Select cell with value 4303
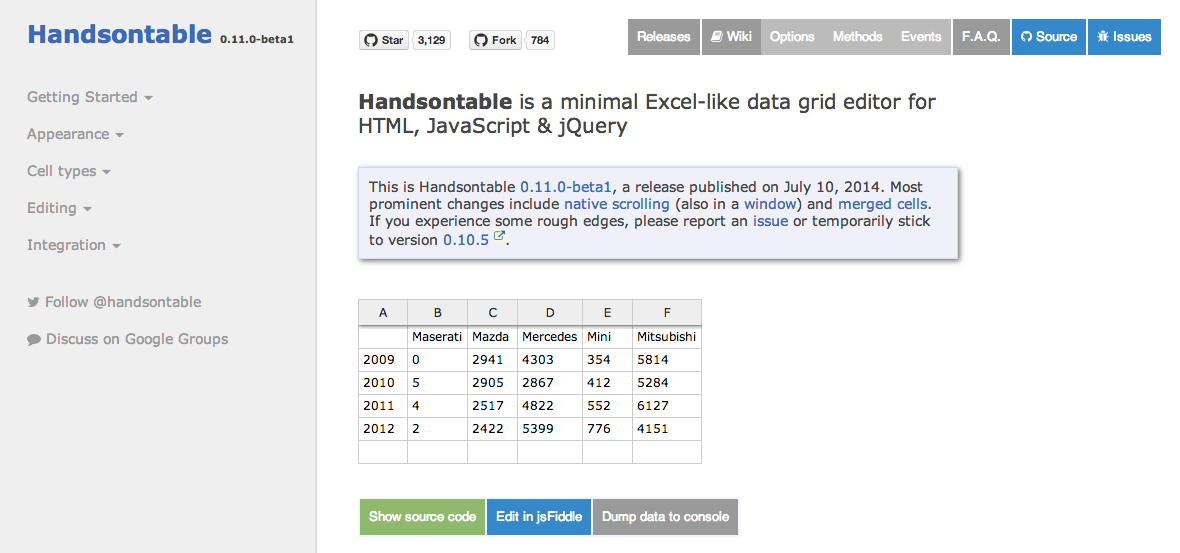The height and width of the screenshot is (553, 1180). point(550,360)
